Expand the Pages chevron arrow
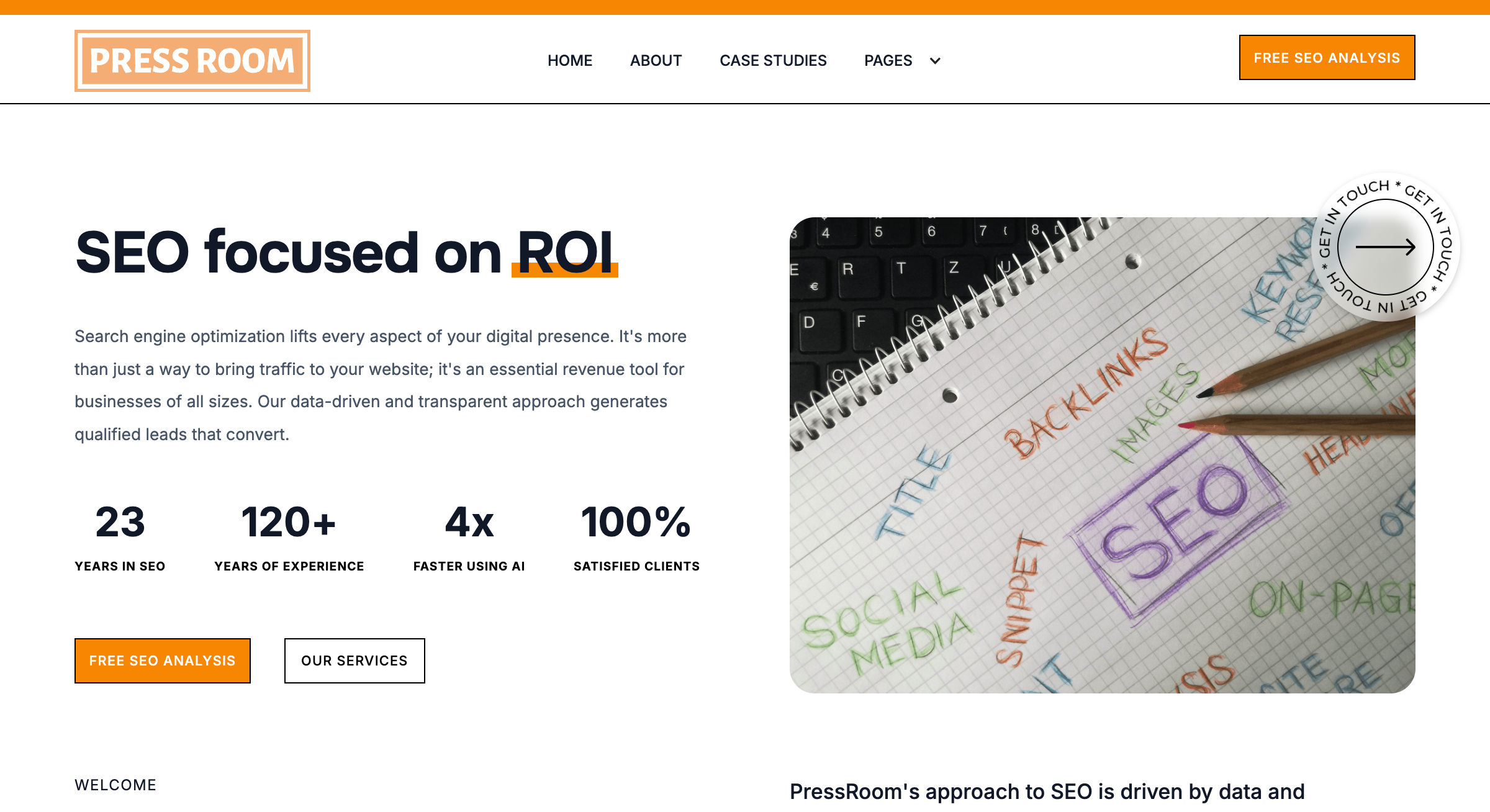 click(x=935, y=61)
